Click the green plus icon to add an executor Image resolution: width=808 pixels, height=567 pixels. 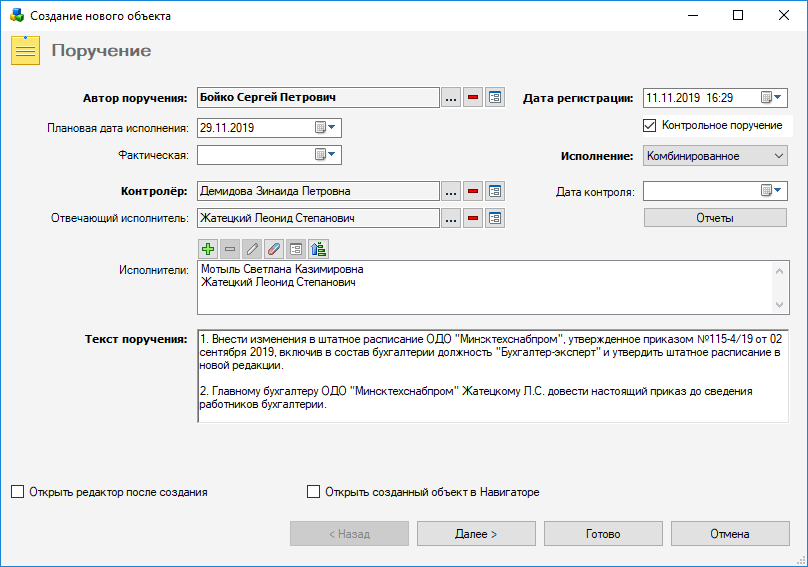[208, 249]
